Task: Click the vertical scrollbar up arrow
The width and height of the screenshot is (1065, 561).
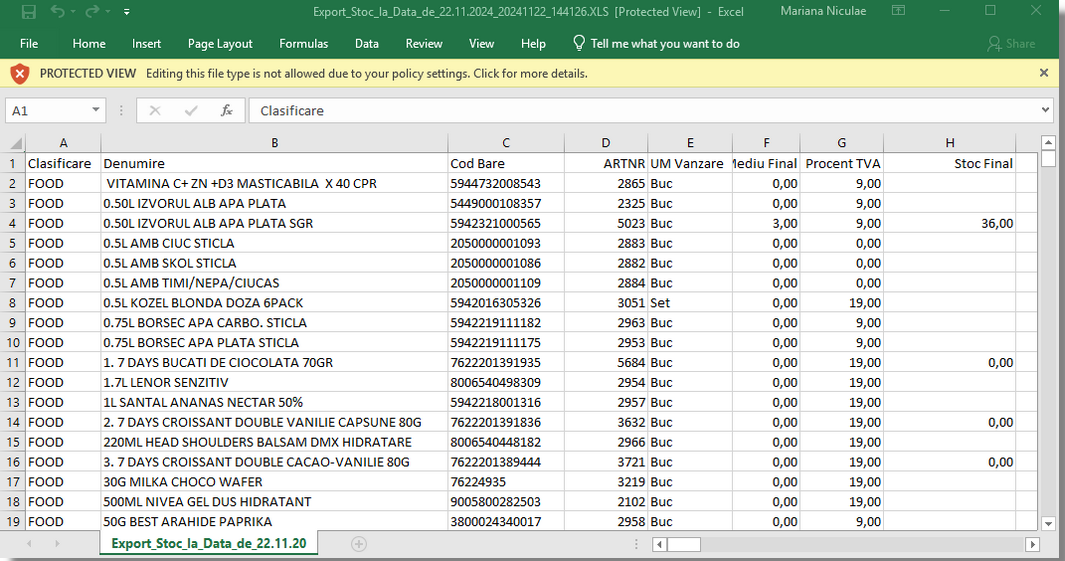Action: (1048, 142)
